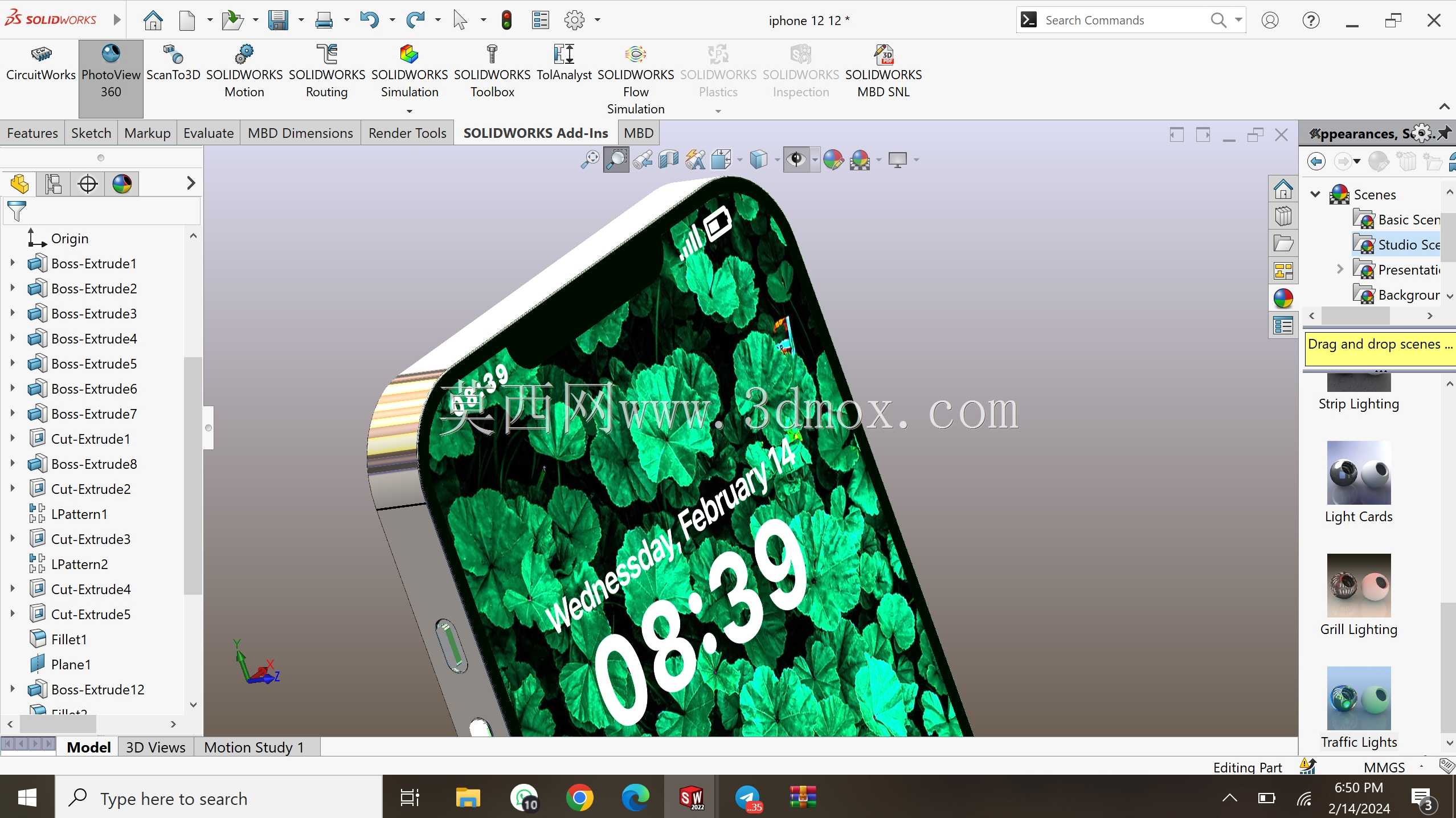Toggle the Section View tool
1456x818 pixels.
669,160
